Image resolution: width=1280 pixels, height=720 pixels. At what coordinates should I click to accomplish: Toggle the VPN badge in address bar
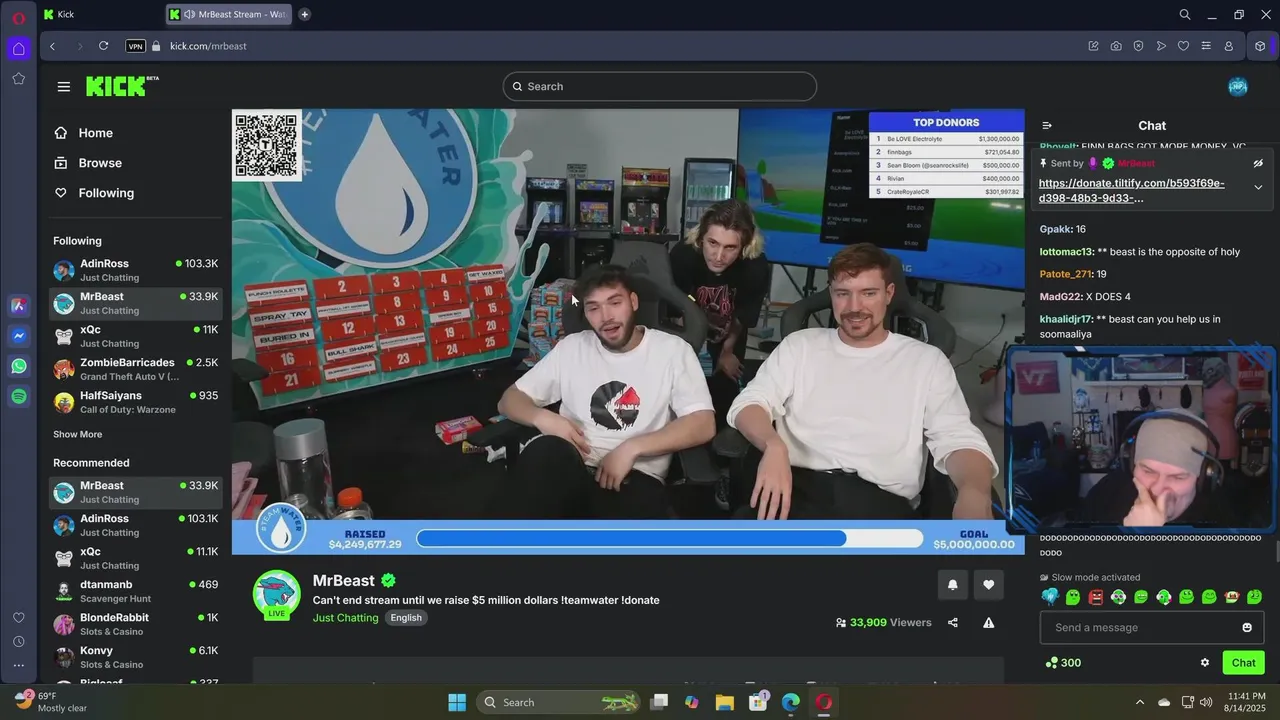(136, 46)
